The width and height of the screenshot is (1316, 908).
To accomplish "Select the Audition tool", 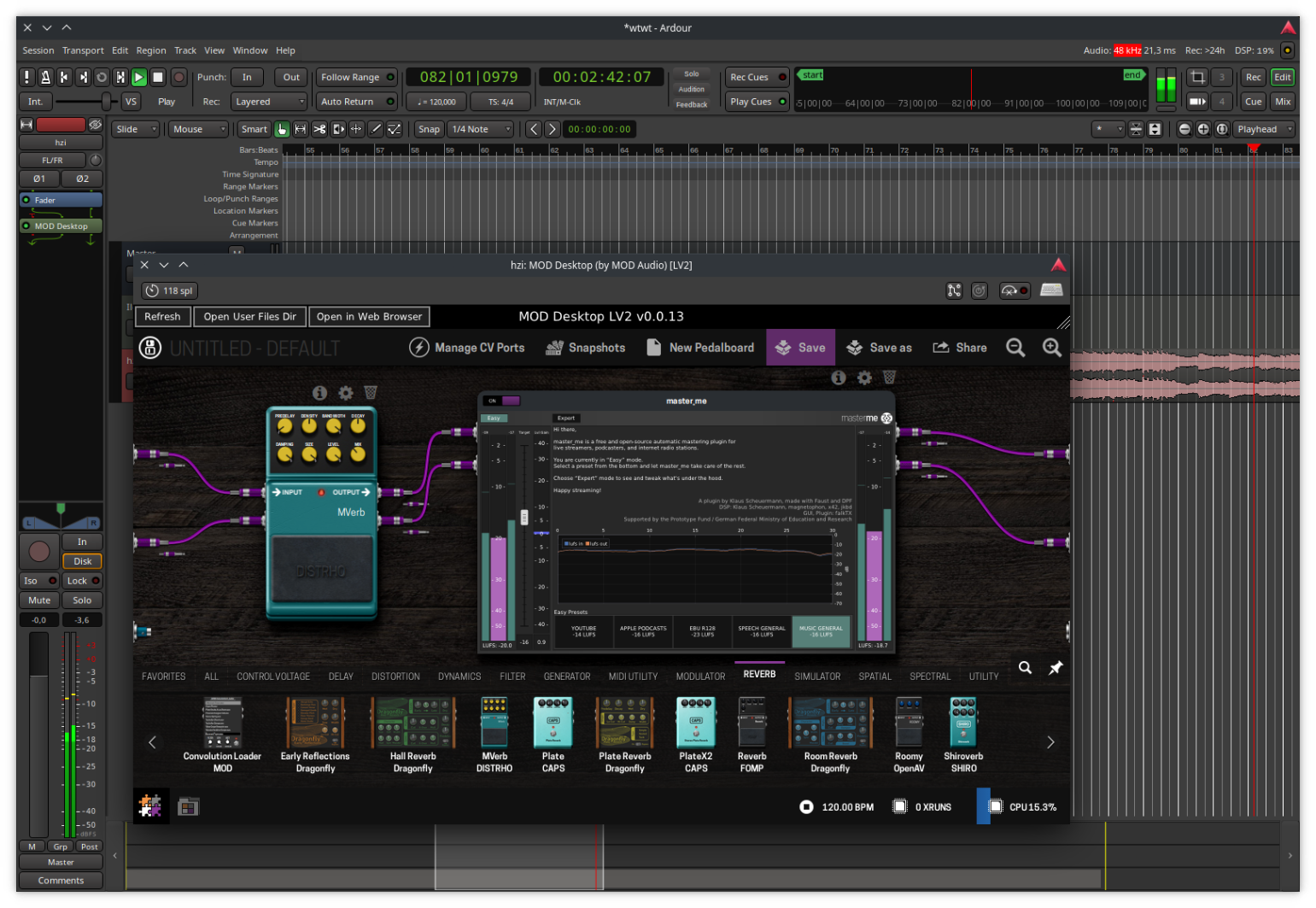I will (x=338, y=129).
